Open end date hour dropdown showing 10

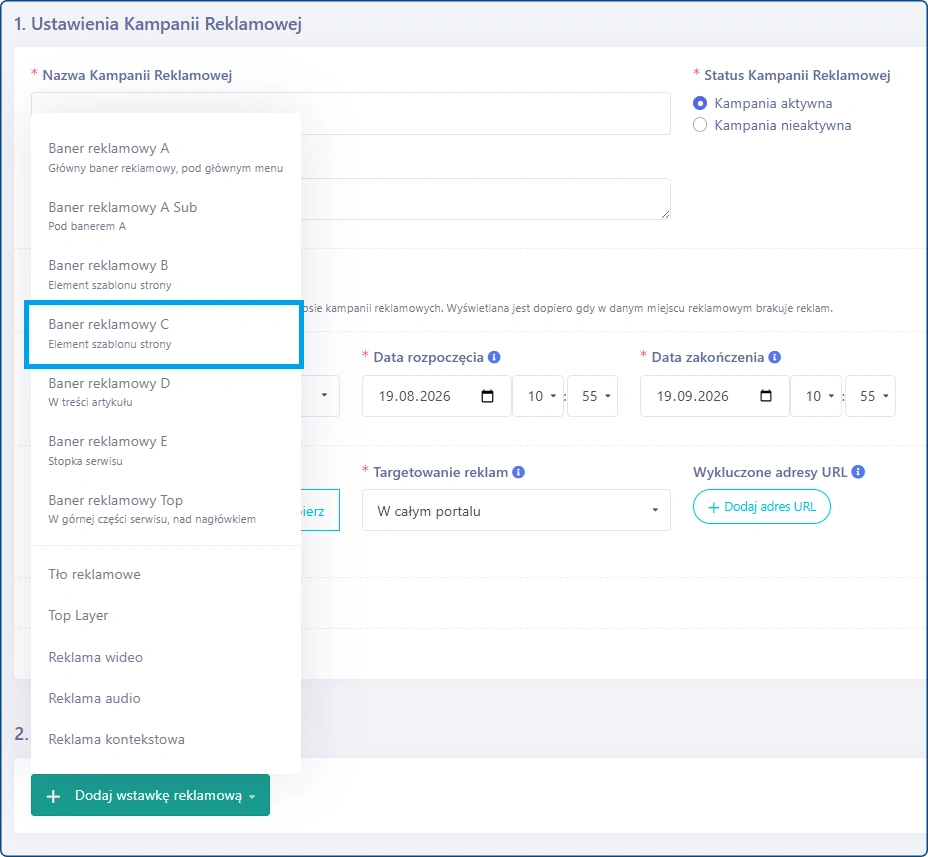816,396
